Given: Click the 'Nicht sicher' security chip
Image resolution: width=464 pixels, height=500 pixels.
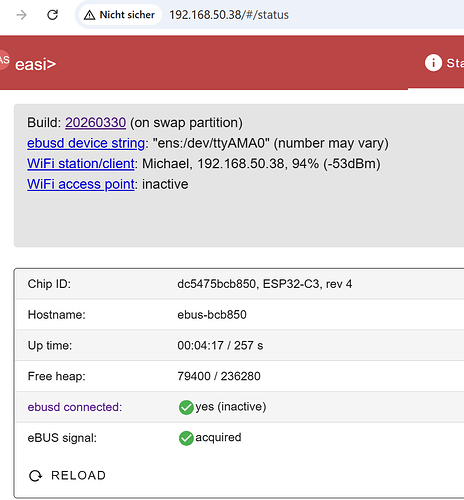Looking at the screenshot, I should (119, 15).
